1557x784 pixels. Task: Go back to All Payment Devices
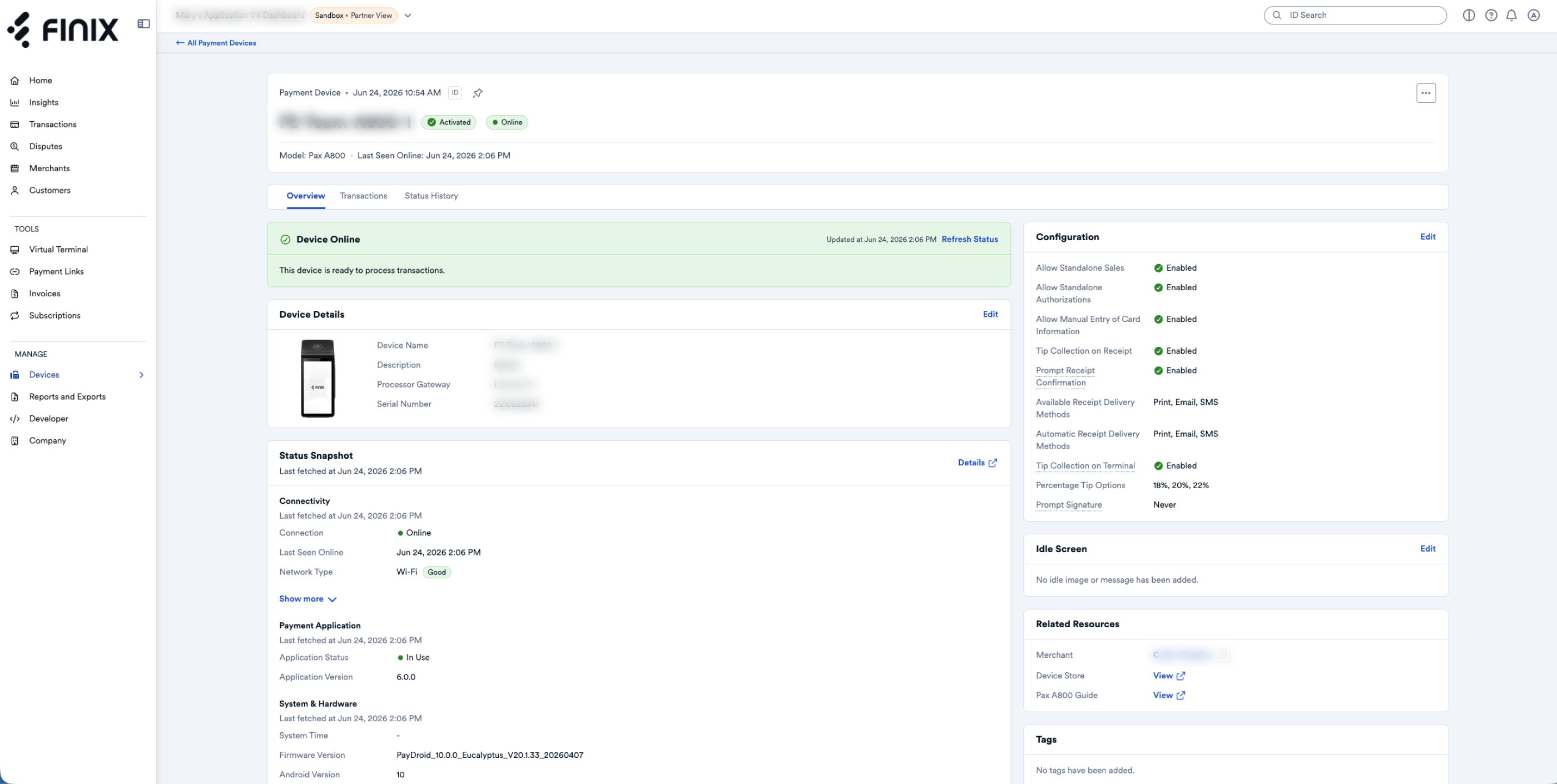[x=216, y=43]
